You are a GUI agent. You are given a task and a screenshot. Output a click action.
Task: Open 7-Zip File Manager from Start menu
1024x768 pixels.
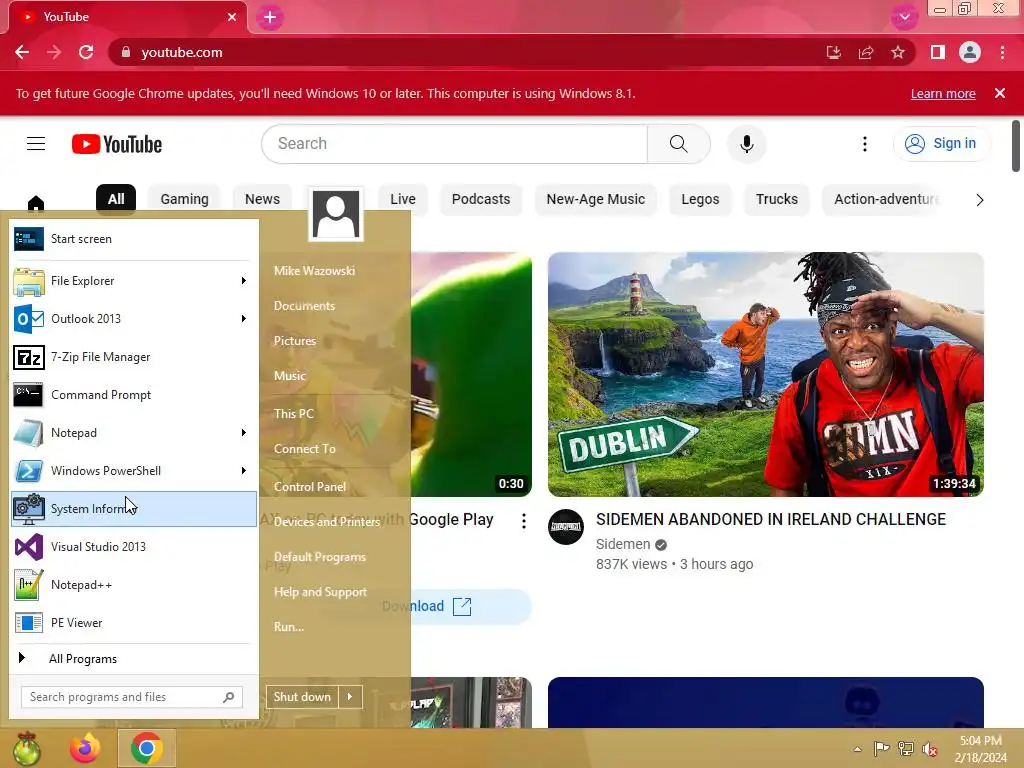point(134,357)
